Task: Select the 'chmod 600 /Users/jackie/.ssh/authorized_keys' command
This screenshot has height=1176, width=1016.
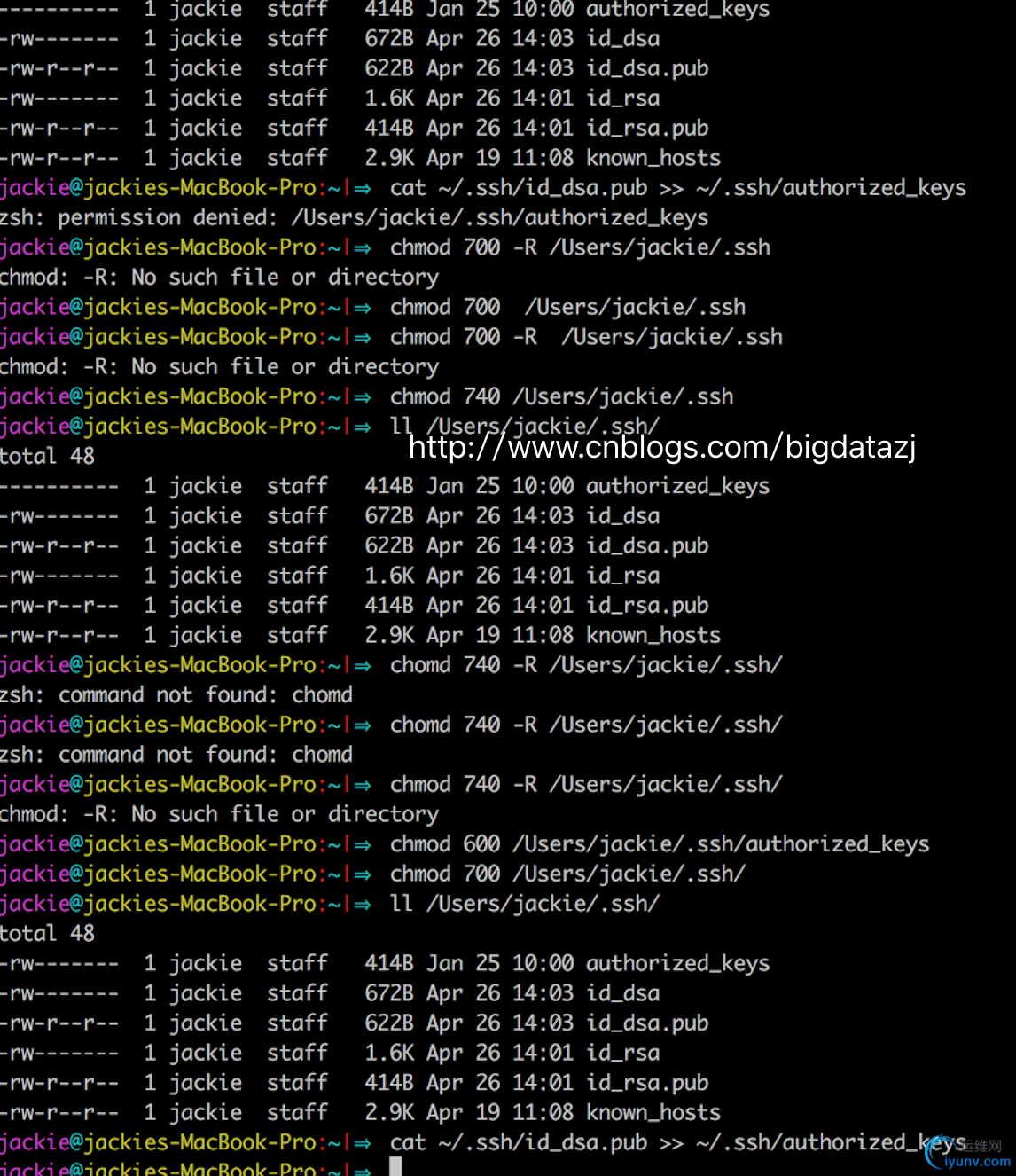Action: coord(660,843)
